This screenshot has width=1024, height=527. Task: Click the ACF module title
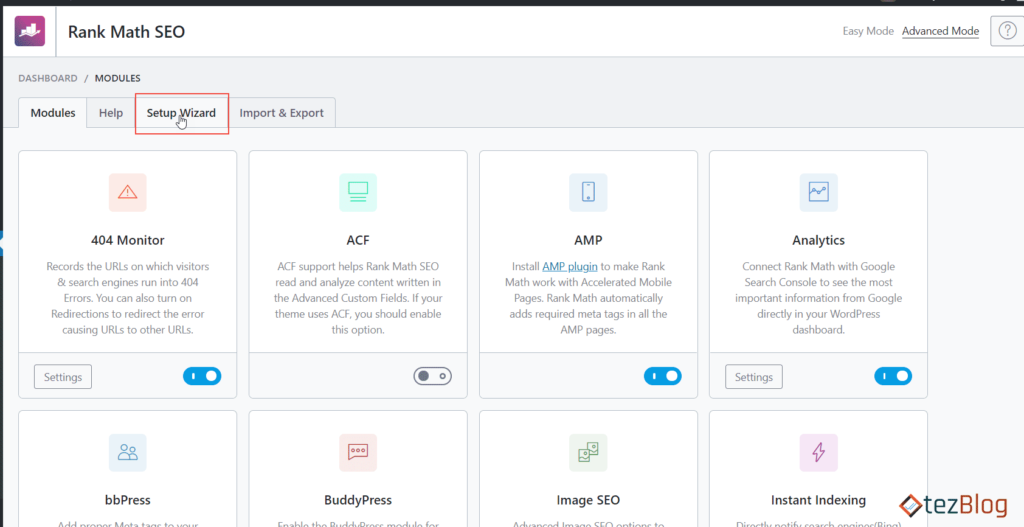pyautogui.click(x=358, y=240)
